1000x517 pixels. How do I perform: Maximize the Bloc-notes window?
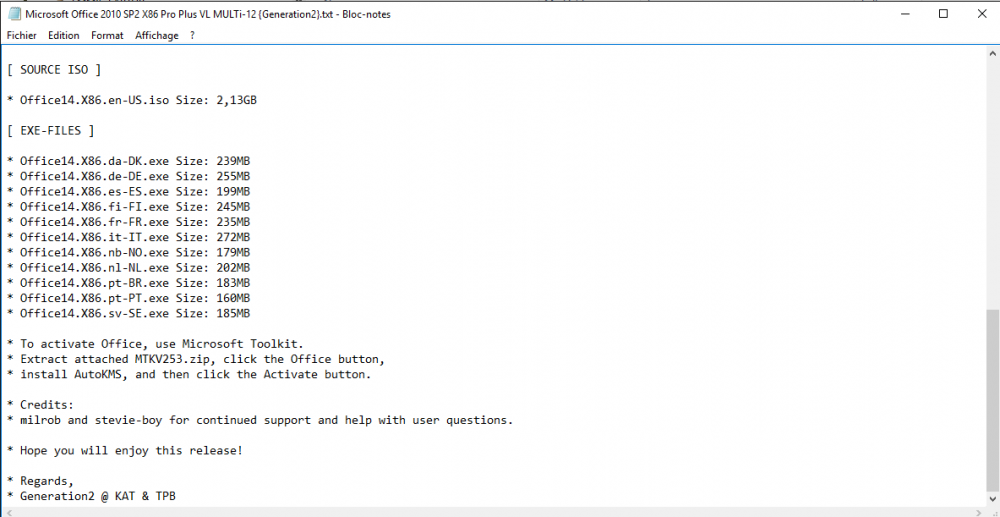point(943,14)
